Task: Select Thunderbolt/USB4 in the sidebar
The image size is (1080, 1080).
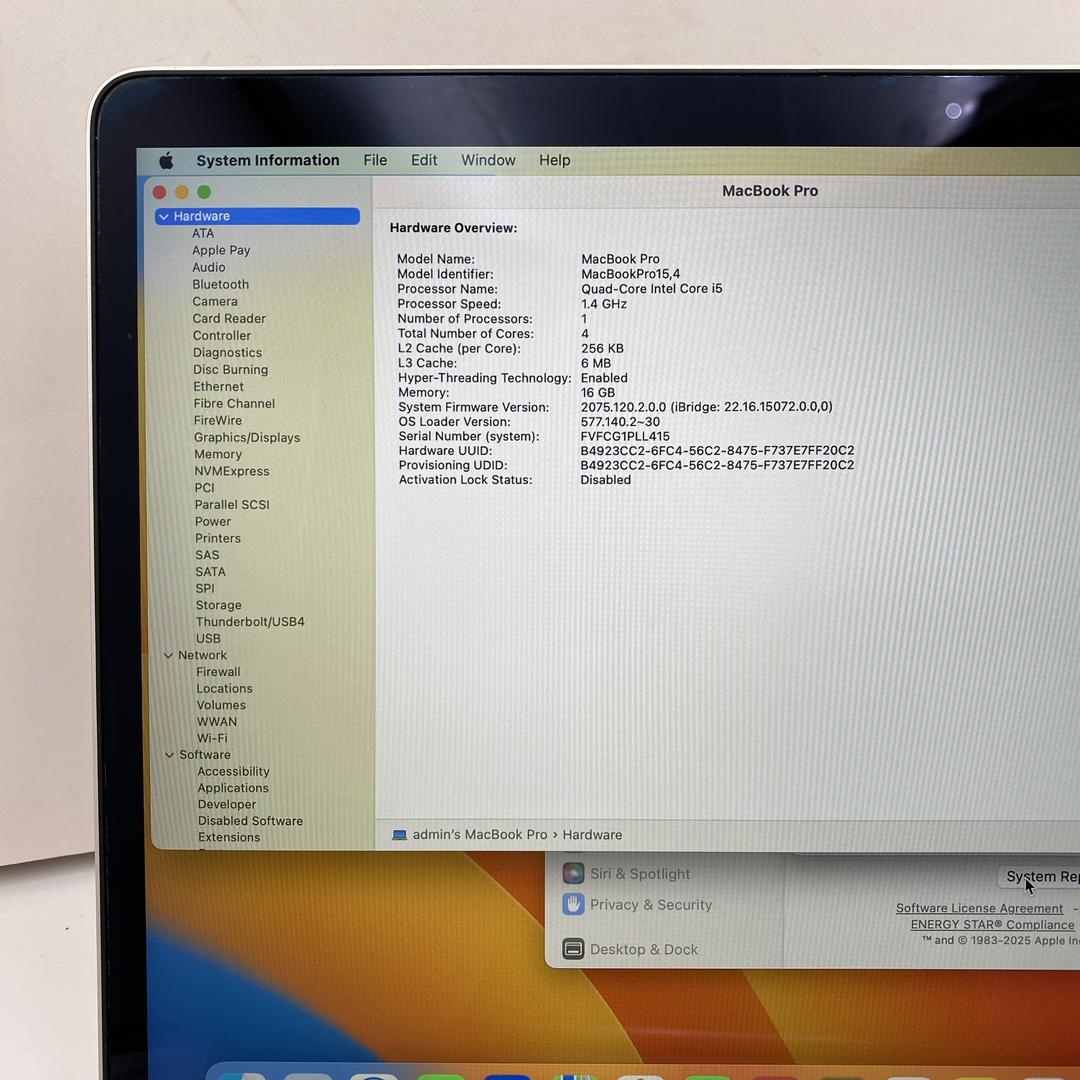Action: point(250,622)
